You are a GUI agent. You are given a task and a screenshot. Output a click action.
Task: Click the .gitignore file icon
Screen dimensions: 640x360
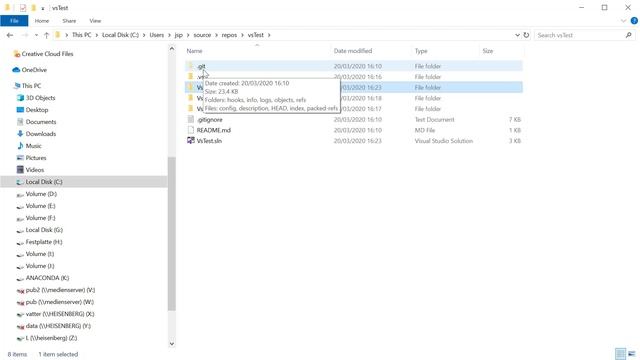191,119
